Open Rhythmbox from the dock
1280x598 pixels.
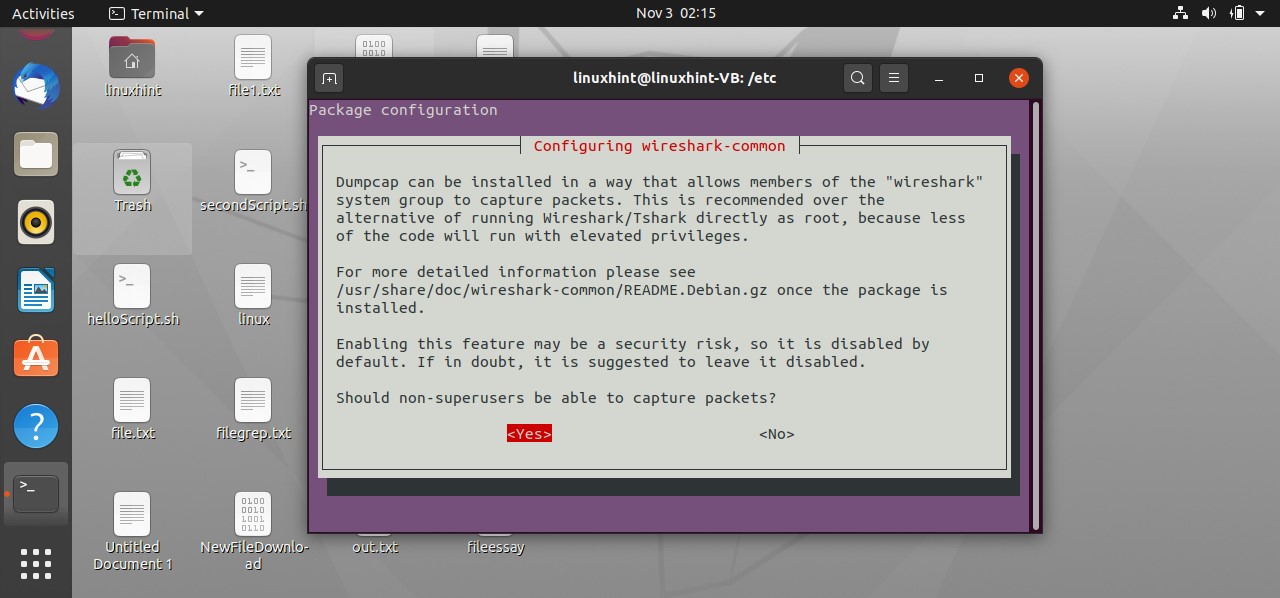(x=36, y=222)
